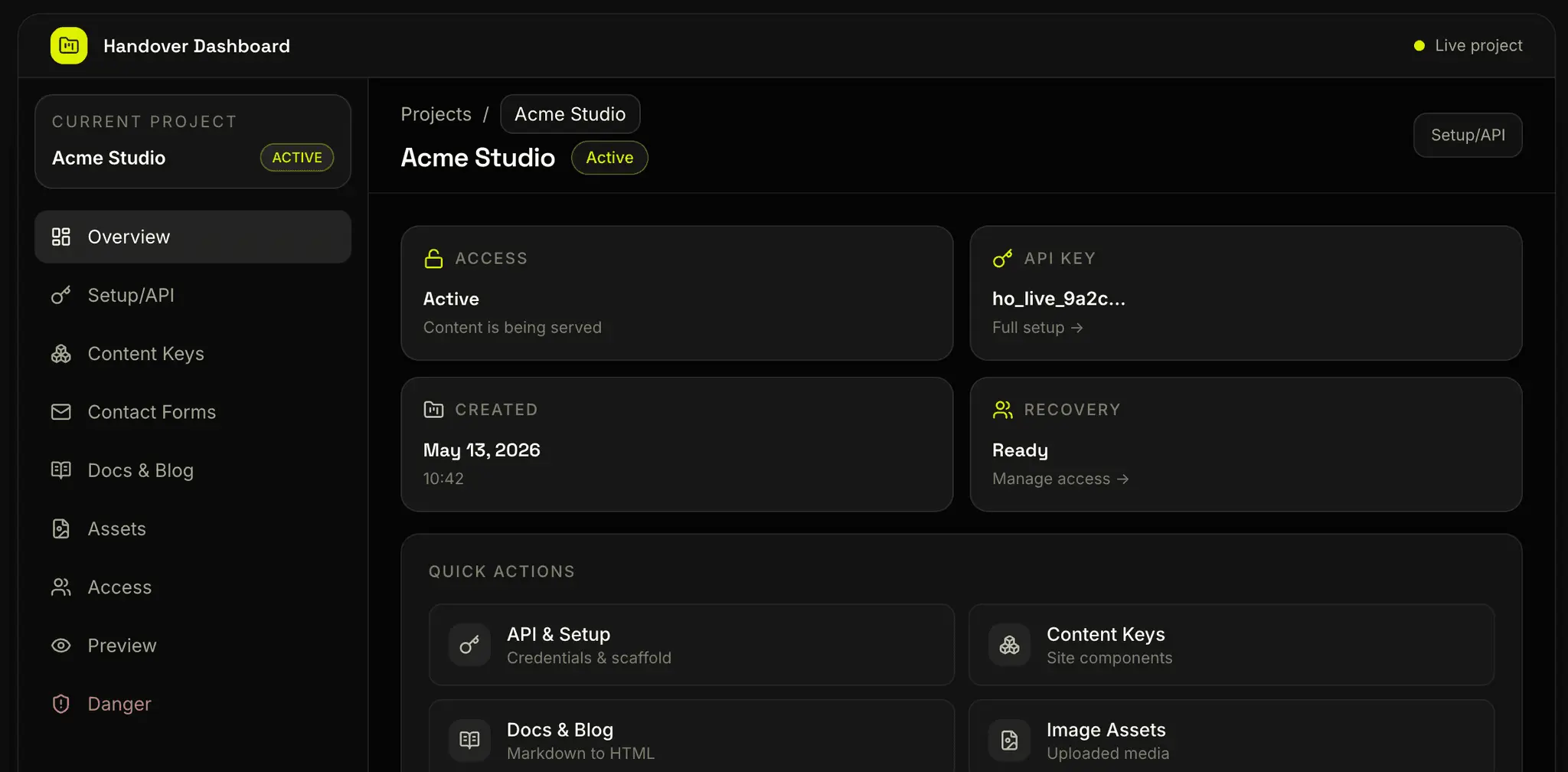This screenshot has width=1568, height=772.
Task: Select Preview in the sidebar
Action: [193, 646]
